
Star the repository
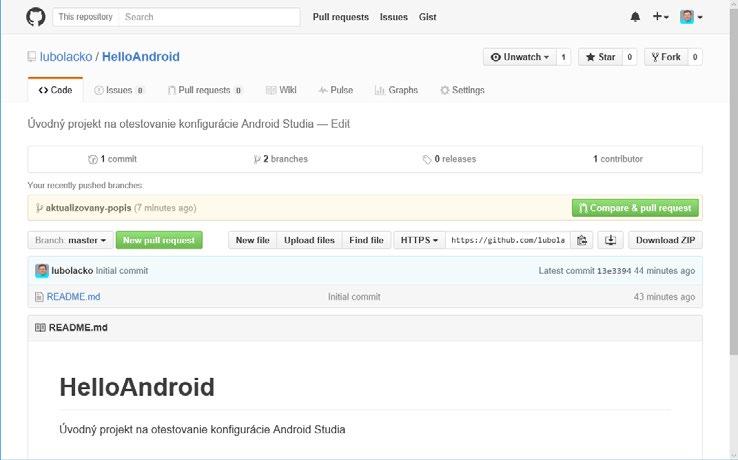click(x=600, y=57)
